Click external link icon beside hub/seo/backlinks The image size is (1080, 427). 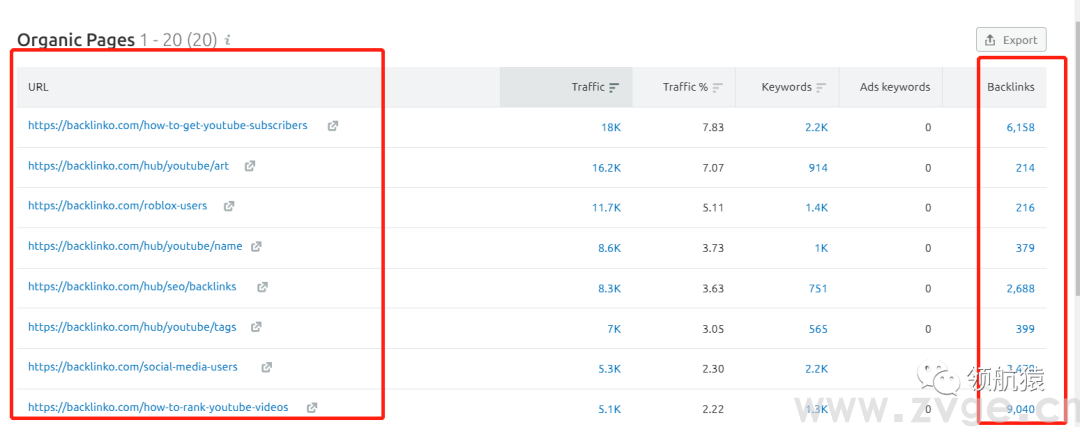click(x=262, y=287)
